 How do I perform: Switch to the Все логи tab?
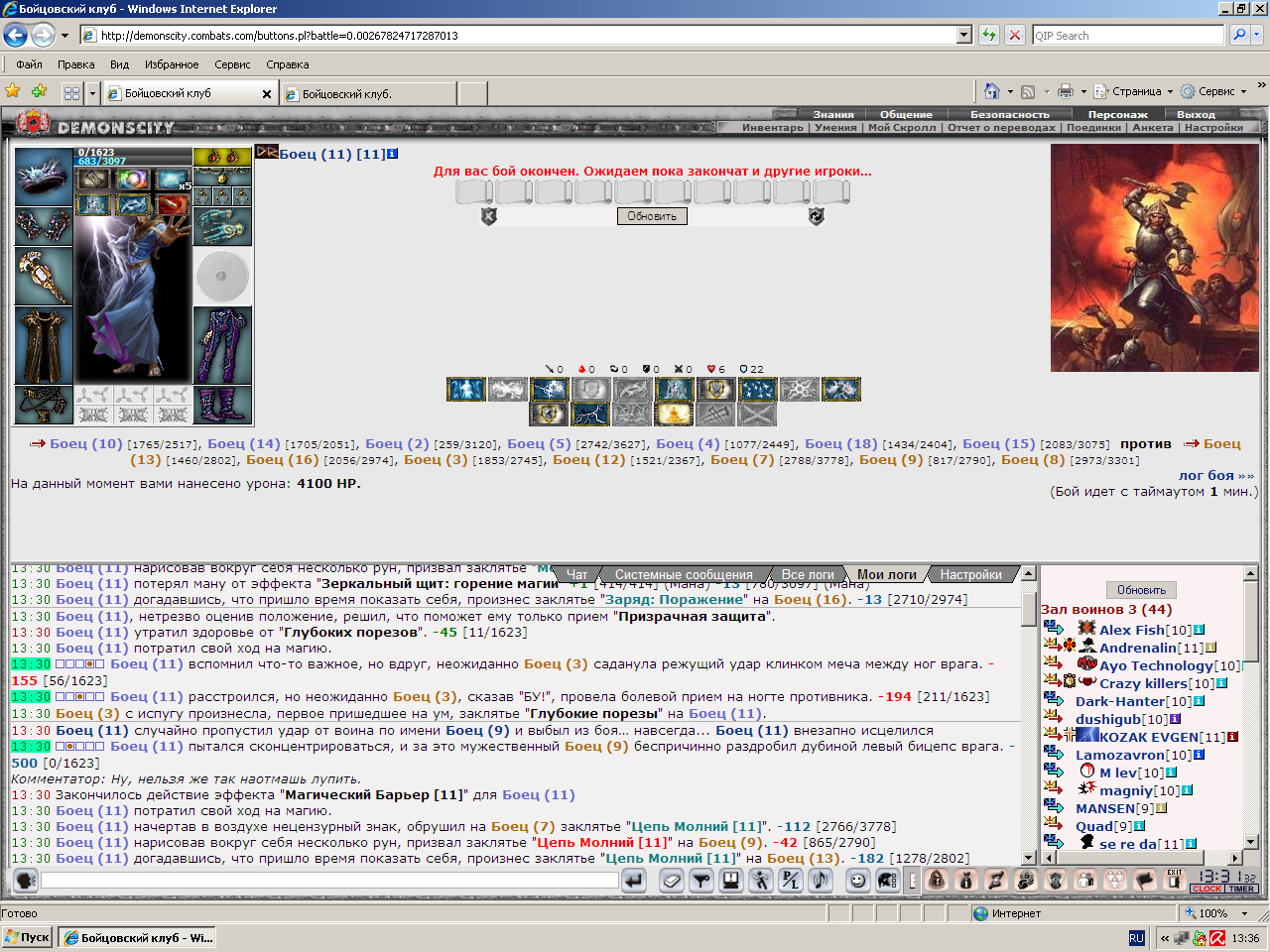coord(808,574)
